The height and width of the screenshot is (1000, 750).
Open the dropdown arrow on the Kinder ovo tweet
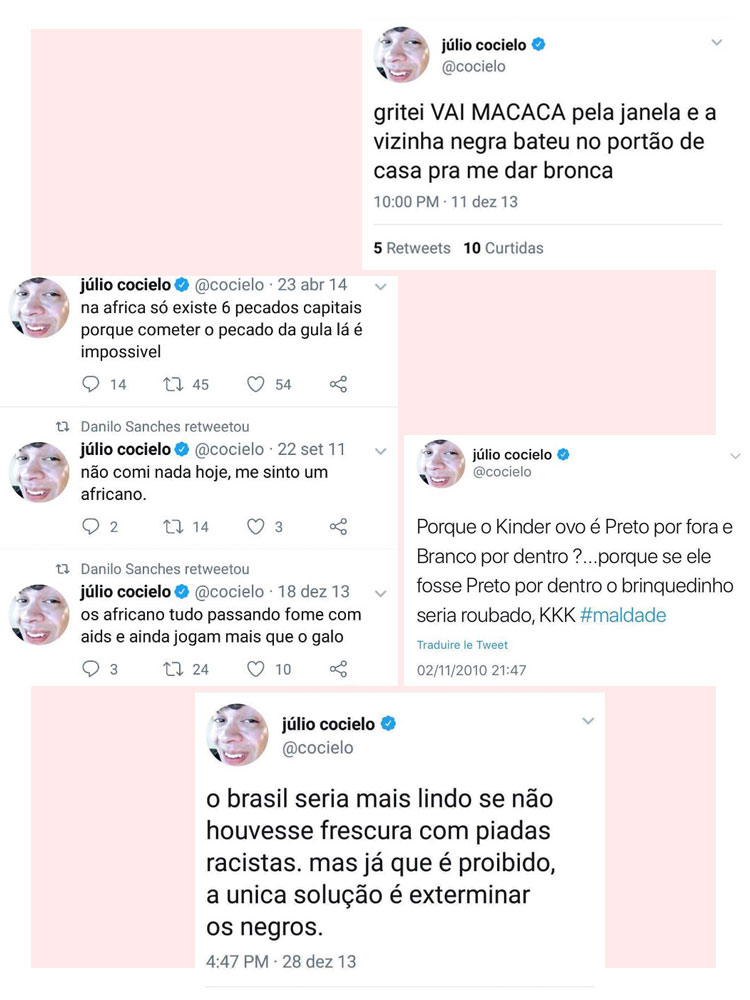[x=736, y=455]
